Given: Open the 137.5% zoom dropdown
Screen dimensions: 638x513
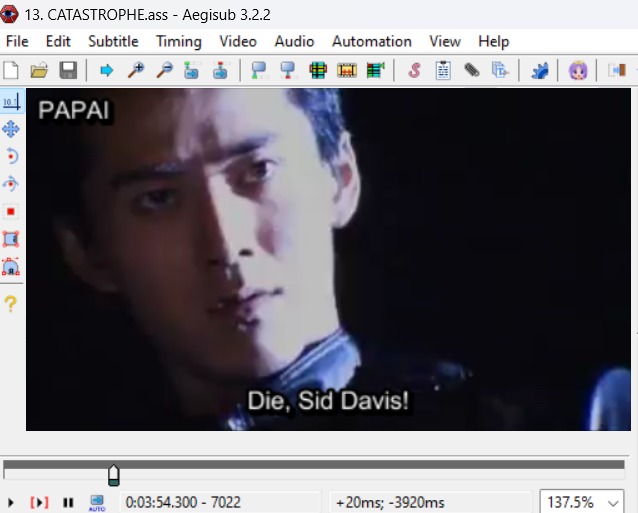Looking at the screenshot, I should point(582,503).
